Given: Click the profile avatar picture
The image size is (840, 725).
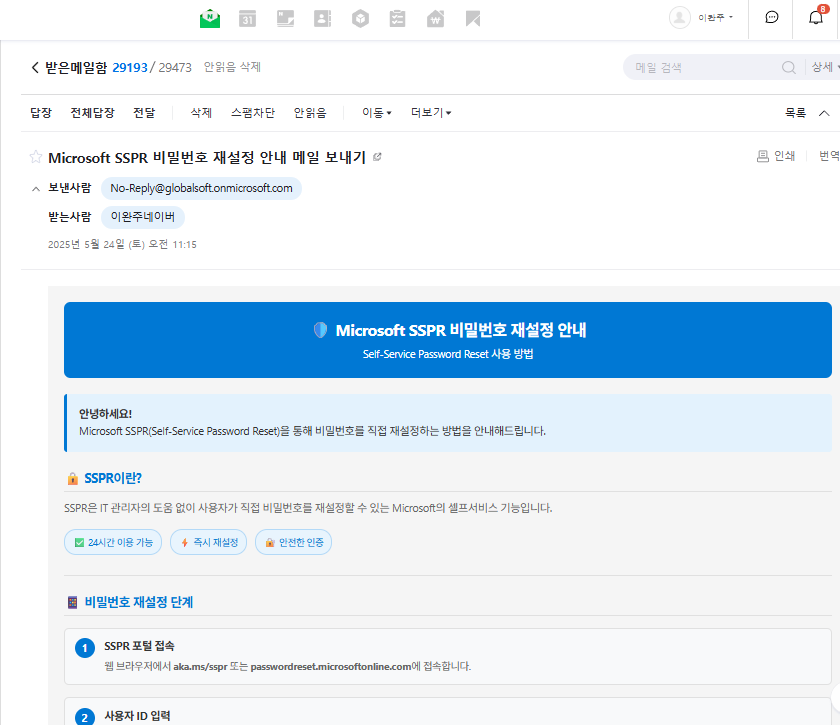Looking at the screenshot, I should pyautogui.click(x=680, y=18).
